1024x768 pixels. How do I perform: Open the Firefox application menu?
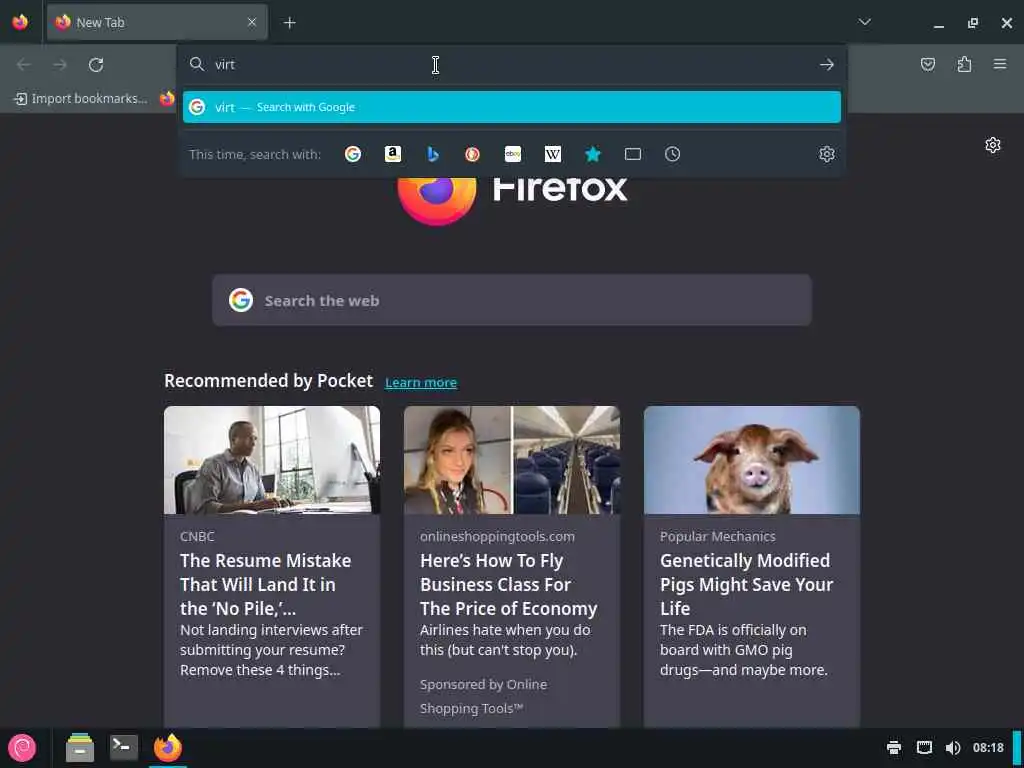(1000, 64)
